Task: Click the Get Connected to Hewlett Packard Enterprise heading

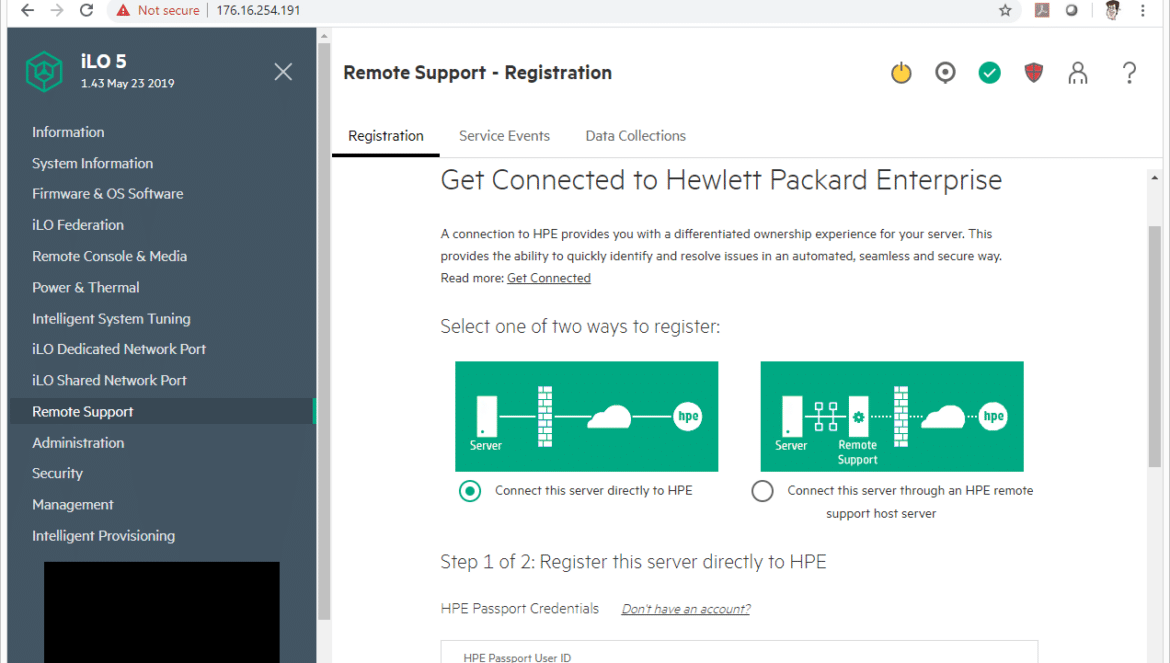Action: coord(721,180)
